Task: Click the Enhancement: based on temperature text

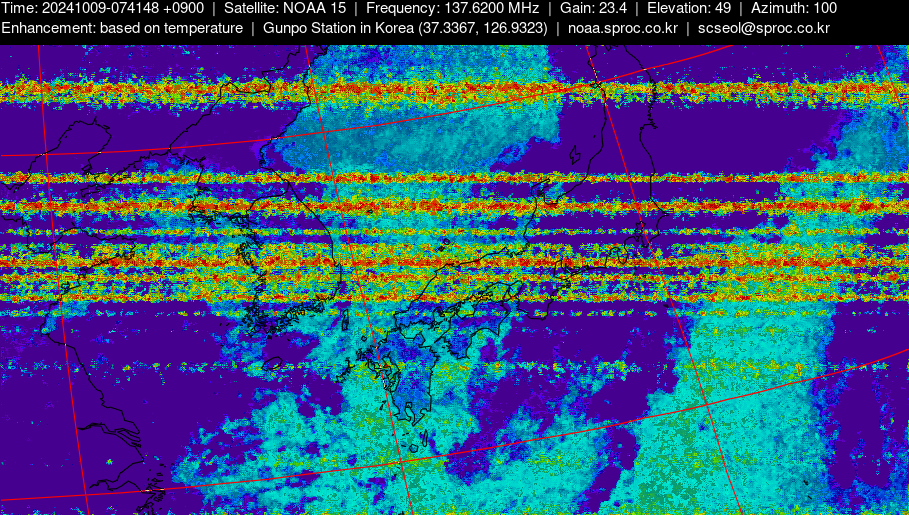Action: pyautogui.click(x=122, y=28)
